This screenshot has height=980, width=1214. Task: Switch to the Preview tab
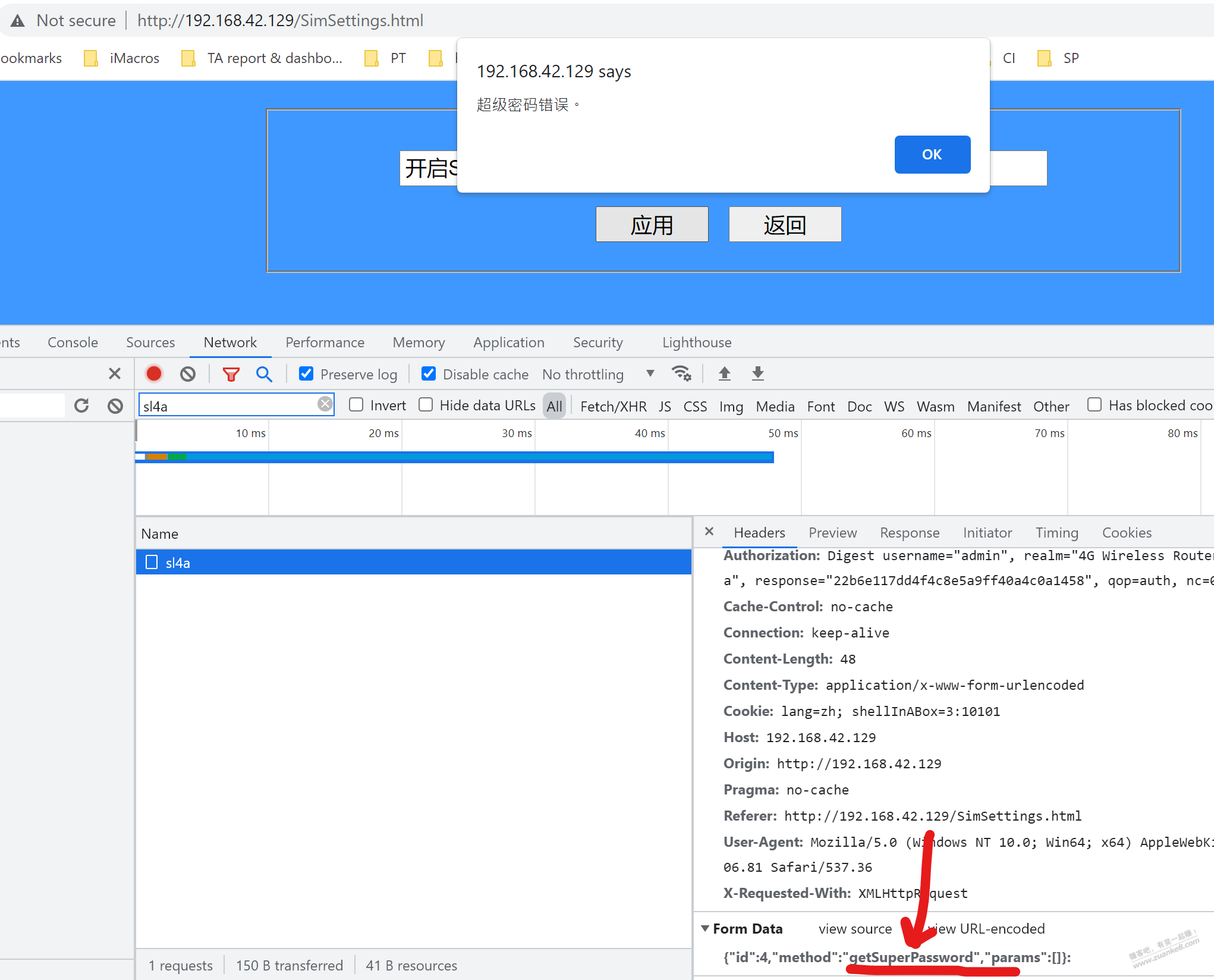click(x=832, y=531)
